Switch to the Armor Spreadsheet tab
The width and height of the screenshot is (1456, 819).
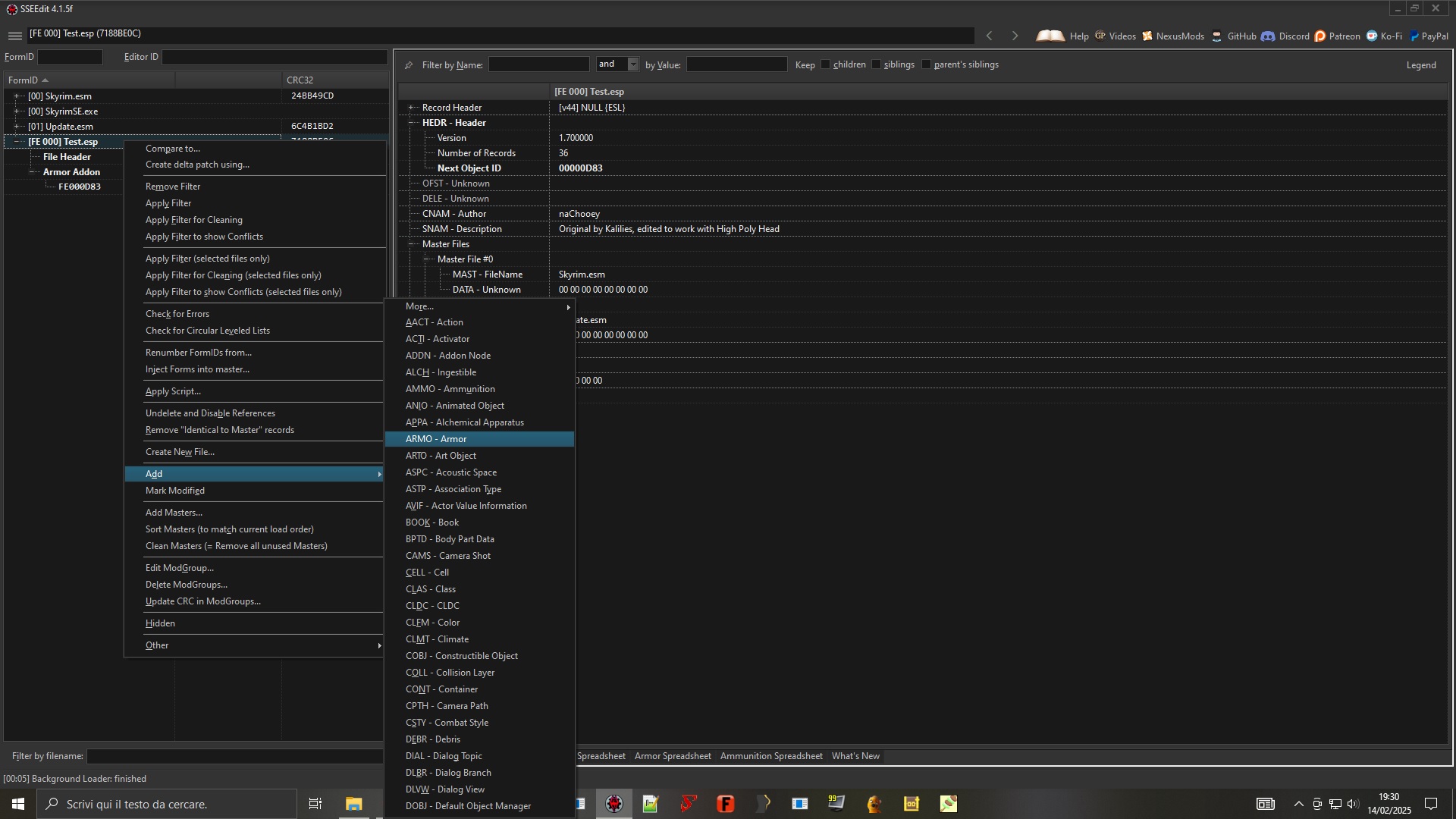tap(673, 756)
